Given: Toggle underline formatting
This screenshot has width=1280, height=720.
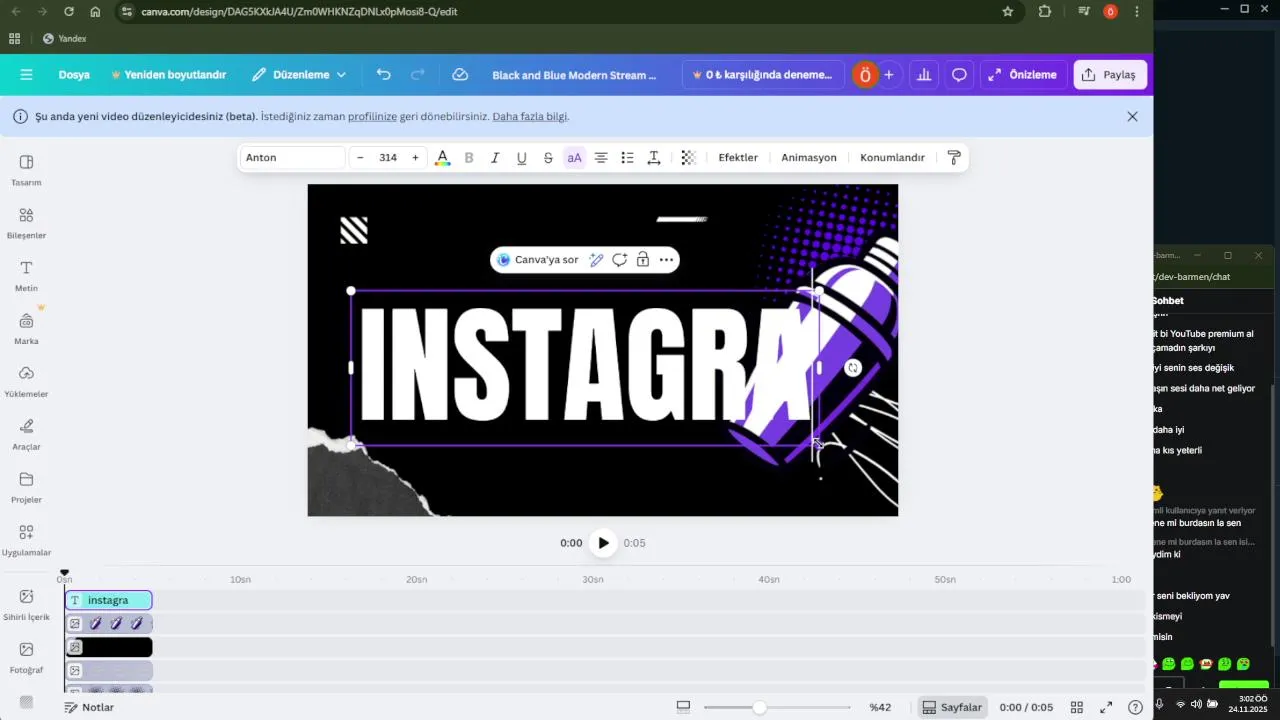Looking at the screenshot, I should coord(521,158).
